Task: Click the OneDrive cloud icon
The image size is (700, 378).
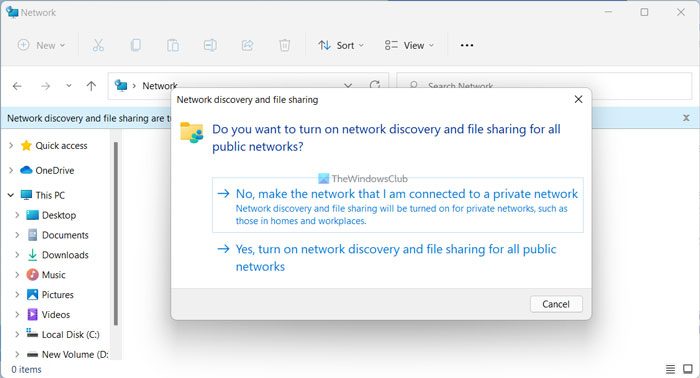Action: tap(26, 170)
